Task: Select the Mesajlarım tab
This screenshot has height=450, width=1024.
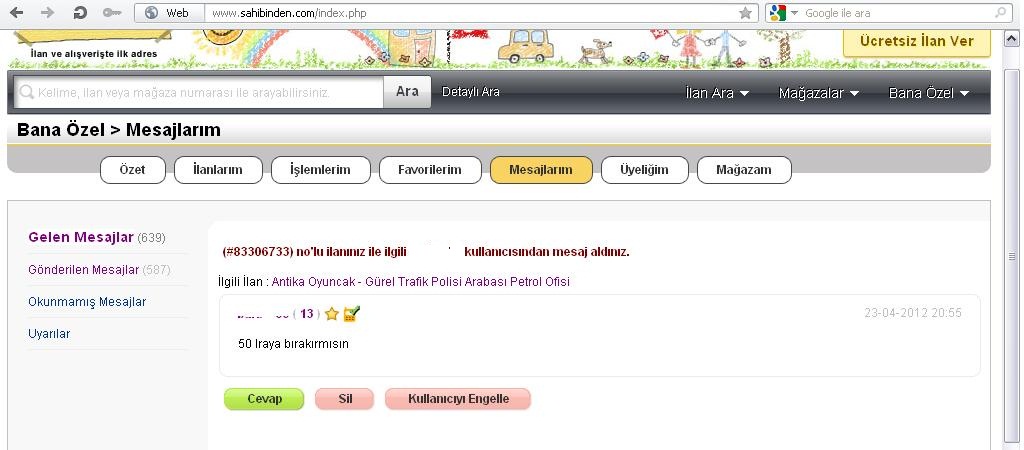Action: pyautogui.click(x=541, y=170)
